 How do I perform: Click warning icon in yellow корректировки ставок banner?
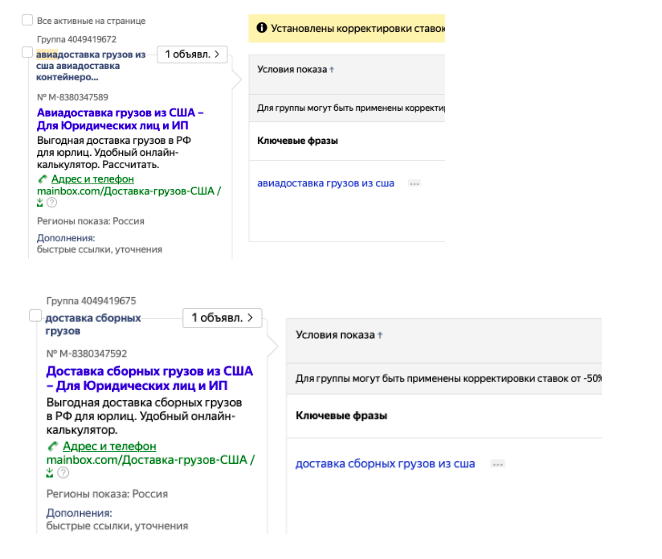(262, 28)
